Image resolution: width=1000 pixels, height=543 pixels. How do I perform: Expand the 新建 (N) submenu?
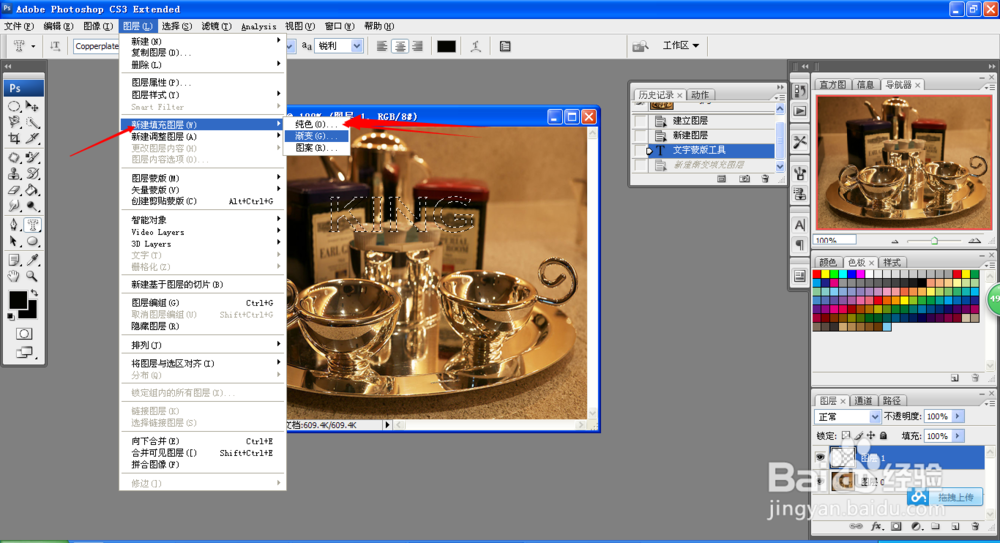203,41
